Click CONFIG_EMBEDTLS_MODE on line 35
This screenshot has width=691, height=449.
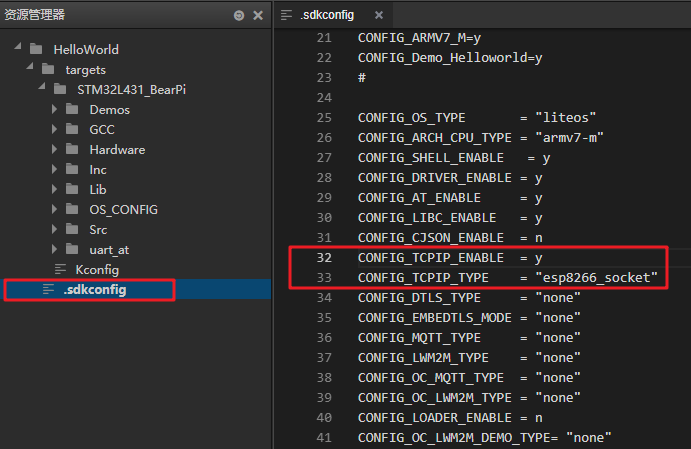click(435, 318)
